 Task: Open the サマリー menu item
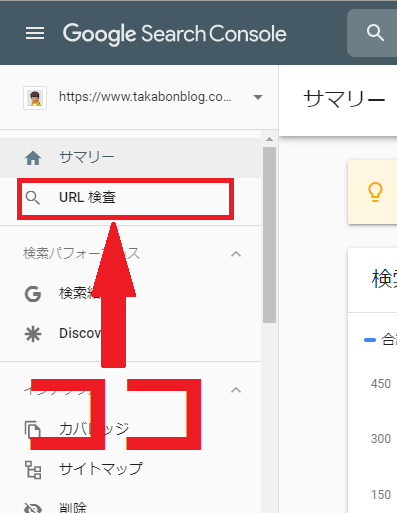click(130, 158)
